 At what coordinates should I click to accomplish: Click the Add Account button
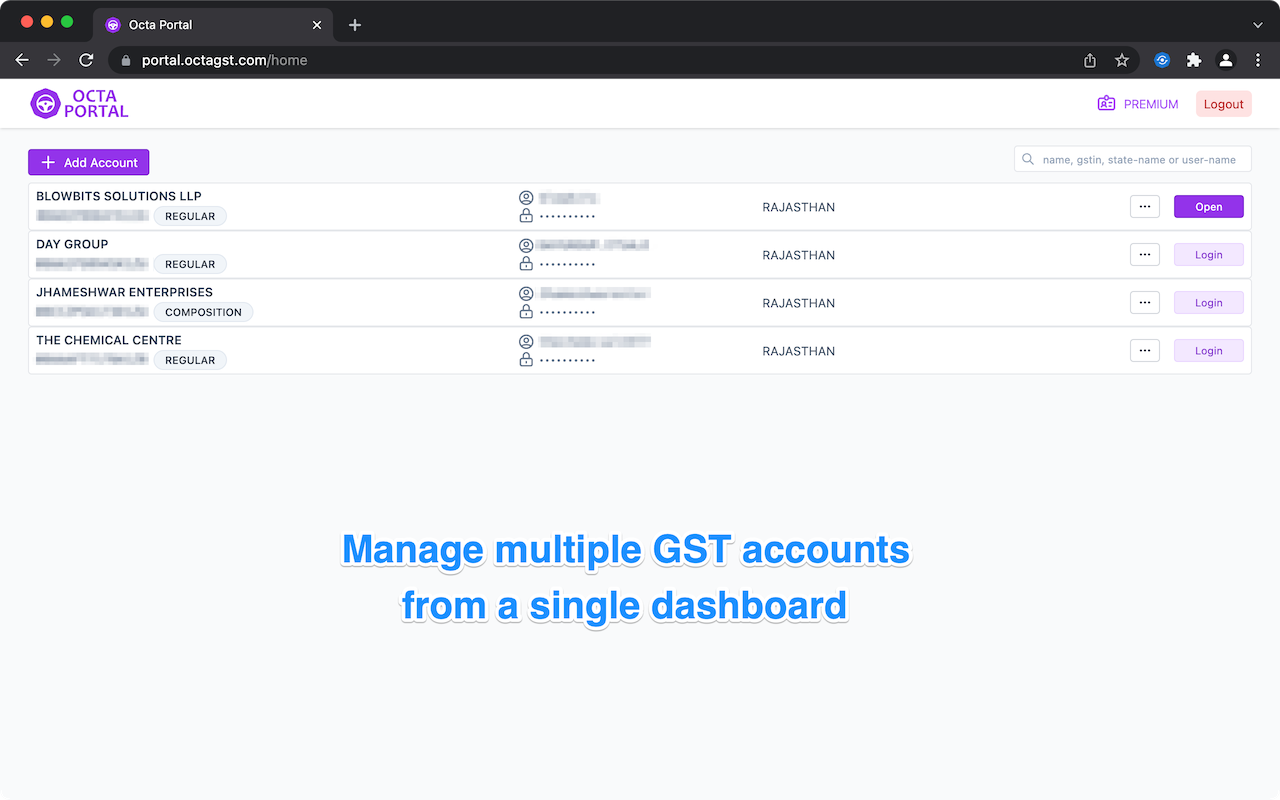click(x=89, y=162)
